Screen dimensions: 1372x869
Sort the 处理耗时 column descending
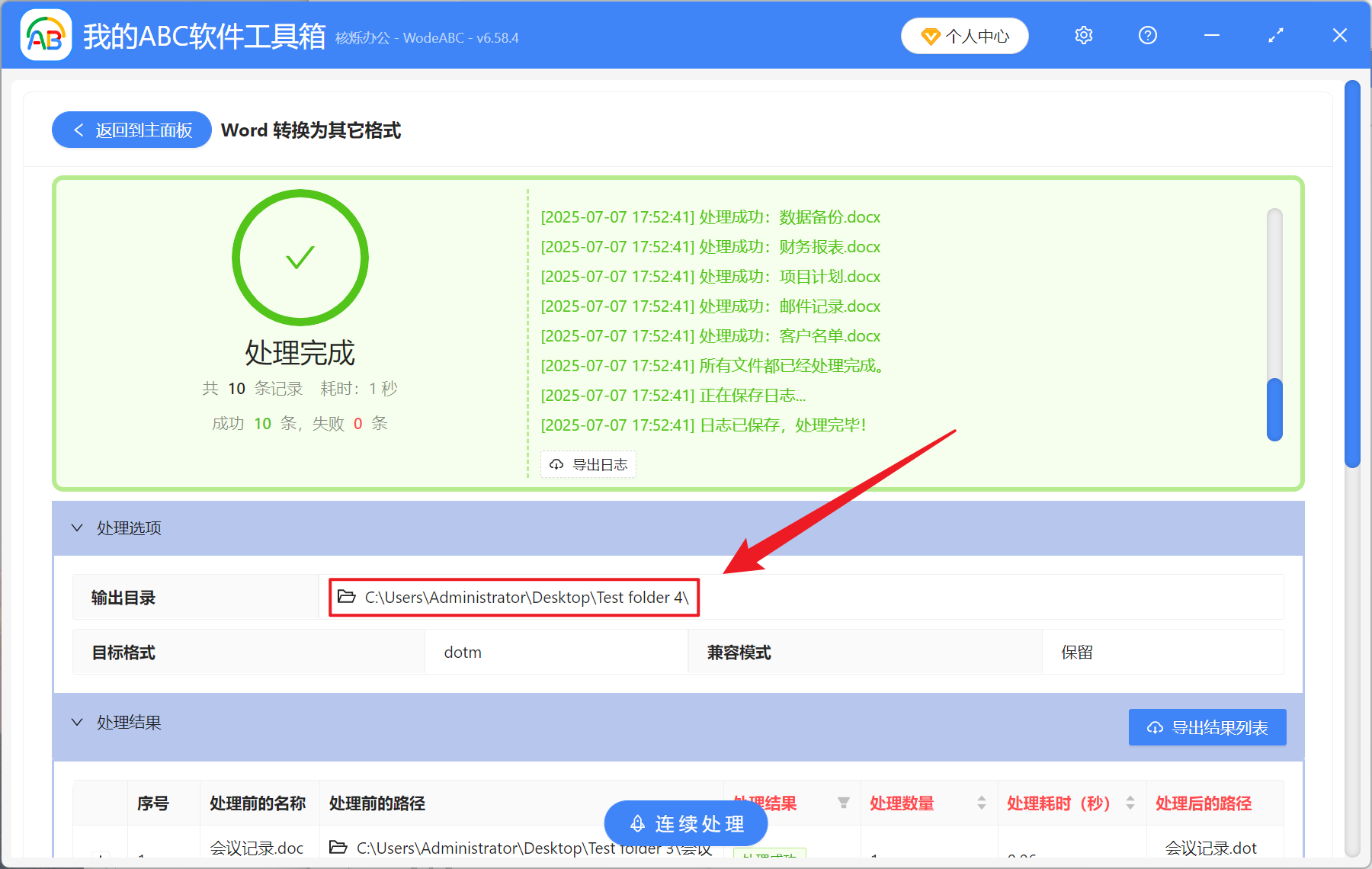(x=1130, y=807)
